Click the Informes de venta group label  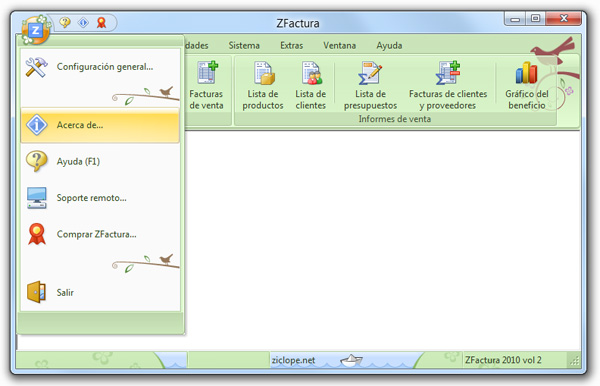(x=395, y=119)
